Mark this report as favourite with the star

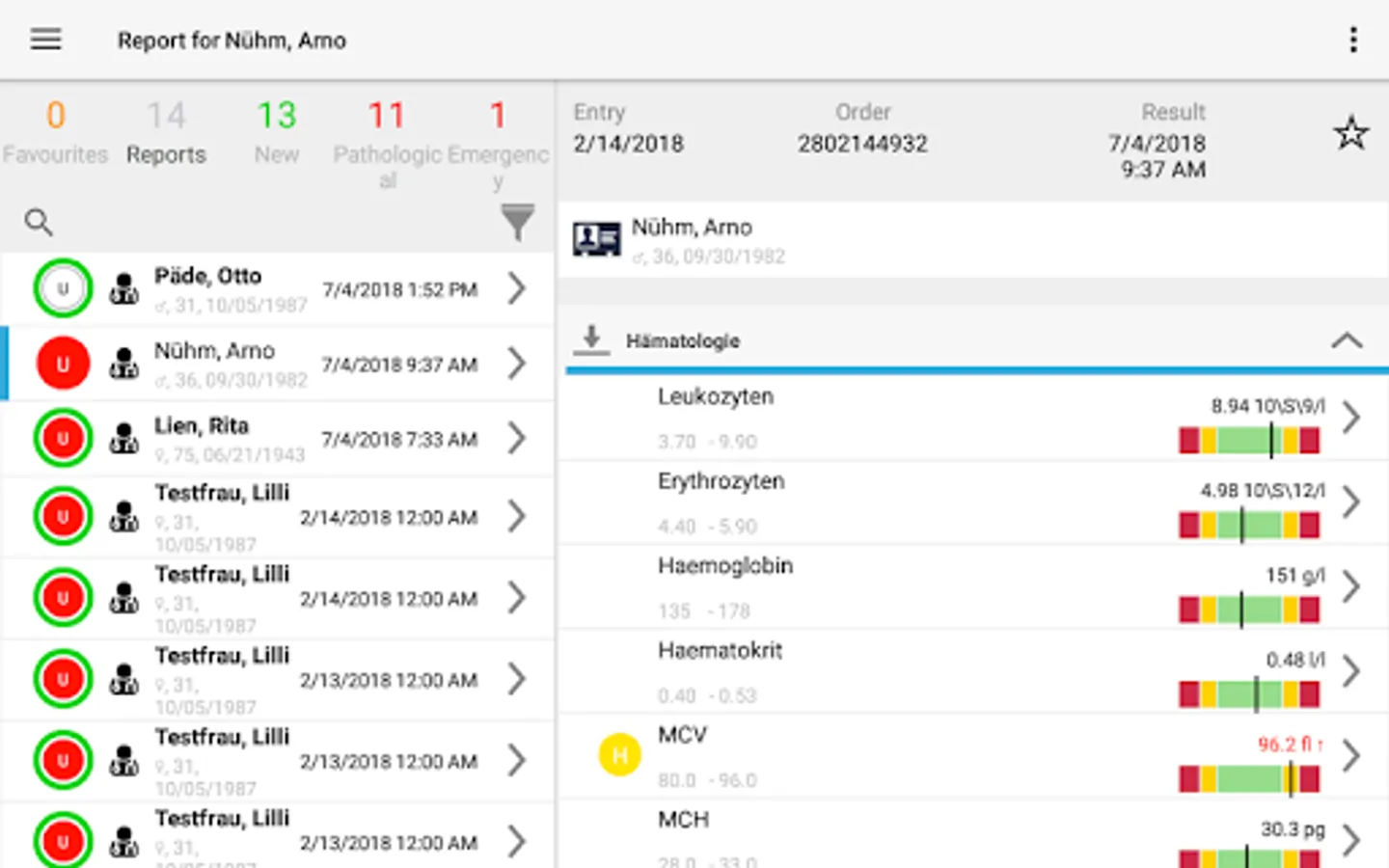tap(1350, 133)
